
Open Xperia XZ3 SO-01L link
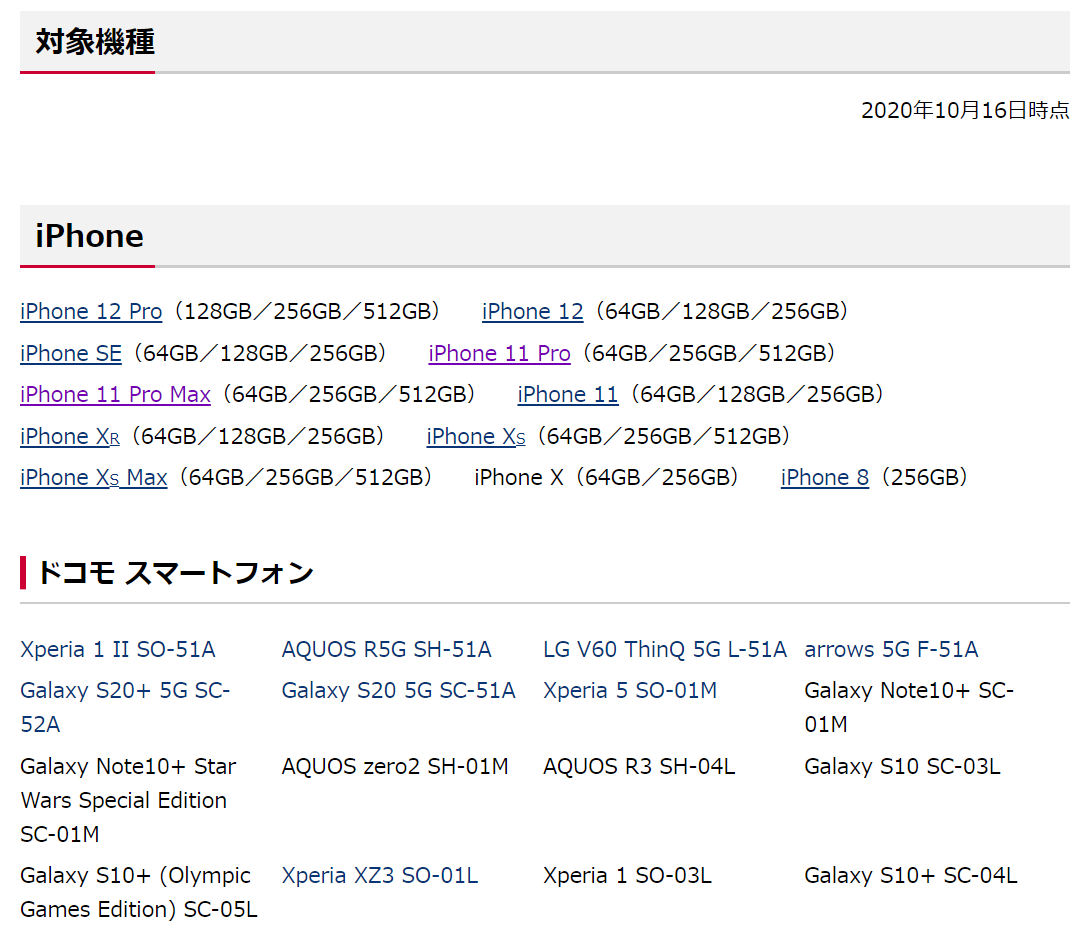point(380,876)
